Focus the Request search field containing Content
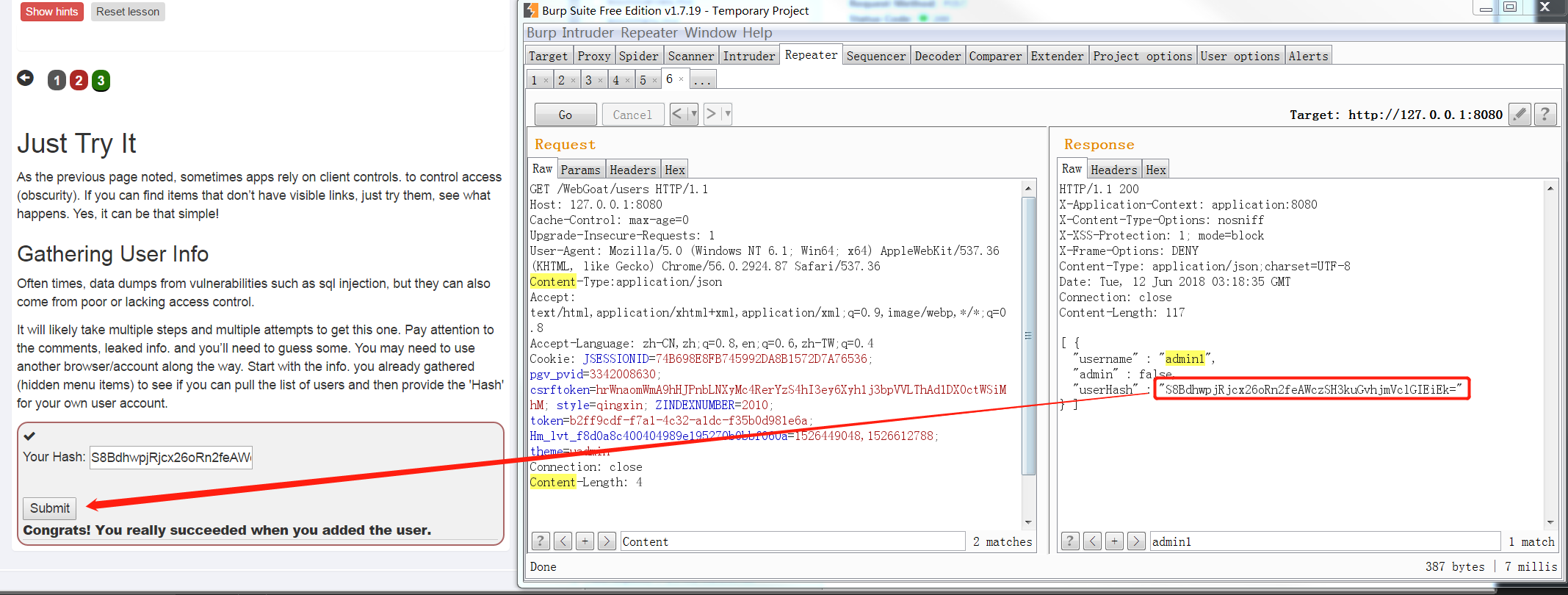This screenshot has width=1568, height=595. click(x=792, y=541)
